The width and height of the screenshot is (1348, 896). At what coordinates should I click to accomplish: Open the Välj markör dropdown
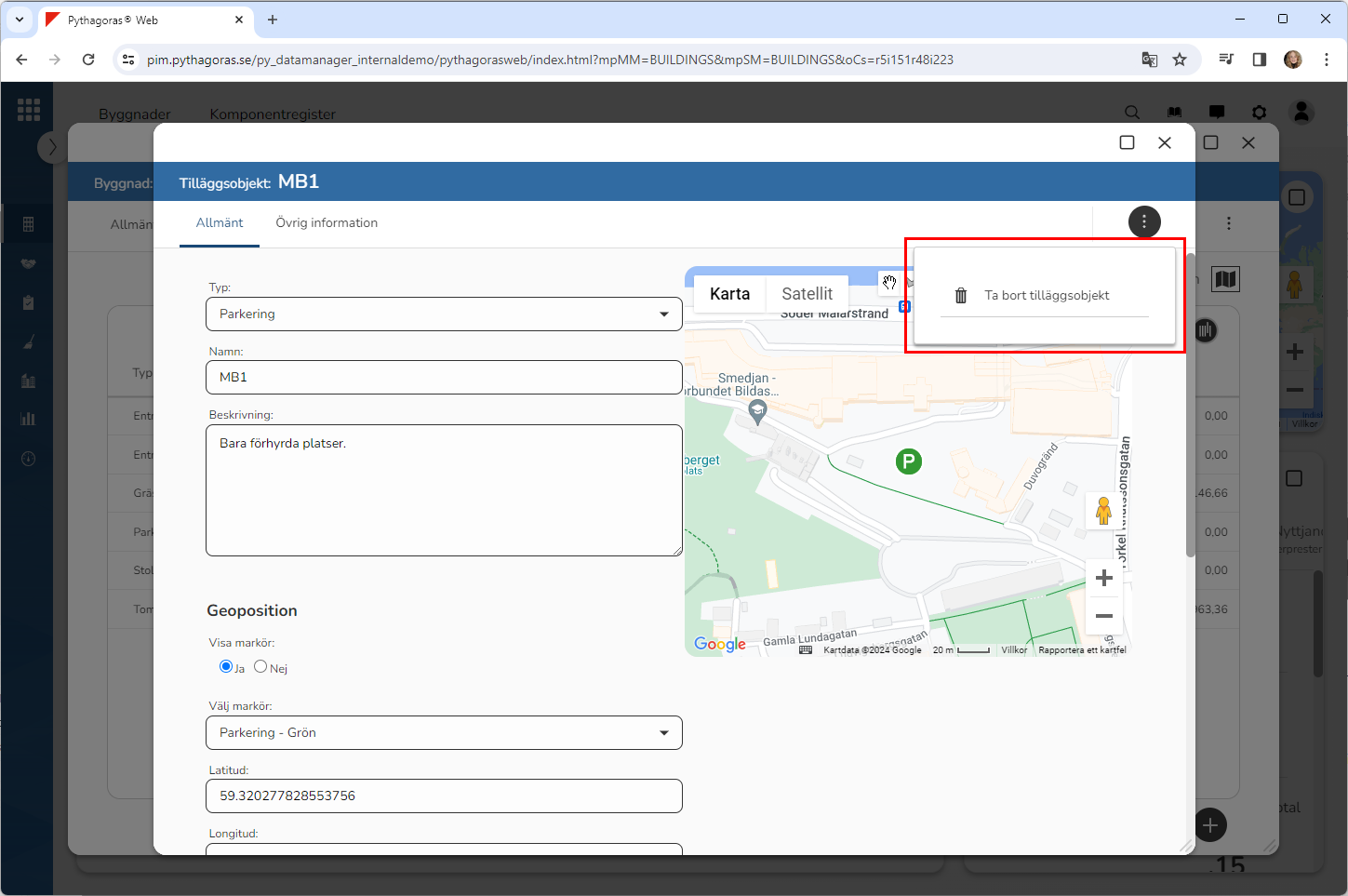444,733
